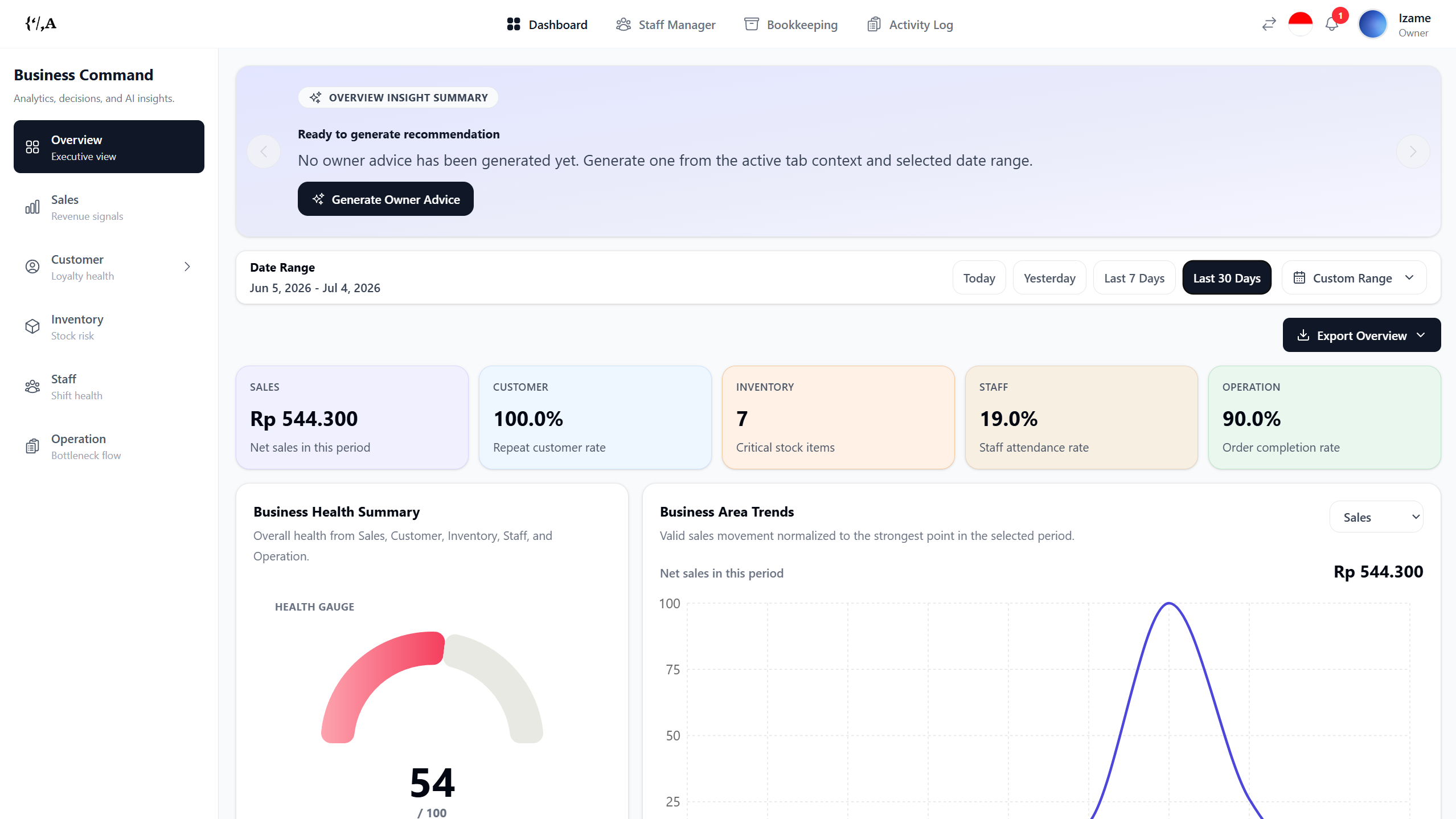1456x819 pixels.
Task: Show previous insight with left arrow
Action: (264, 151)
